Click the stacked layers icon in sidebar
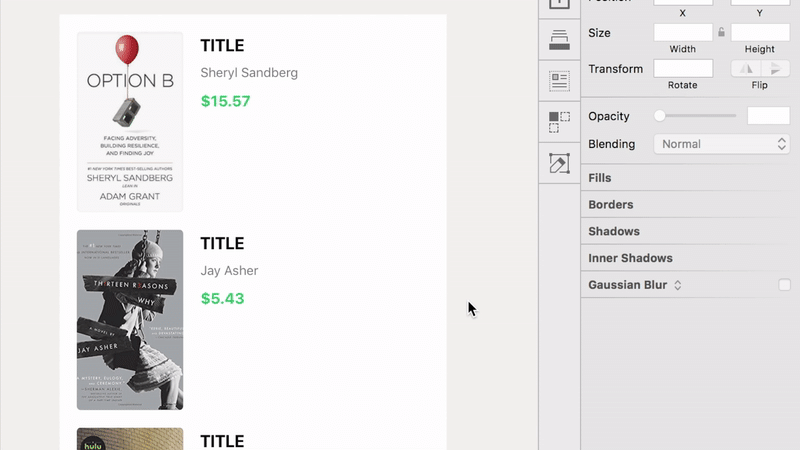This screenshot has height=450, width=800. tap(559, 40)
